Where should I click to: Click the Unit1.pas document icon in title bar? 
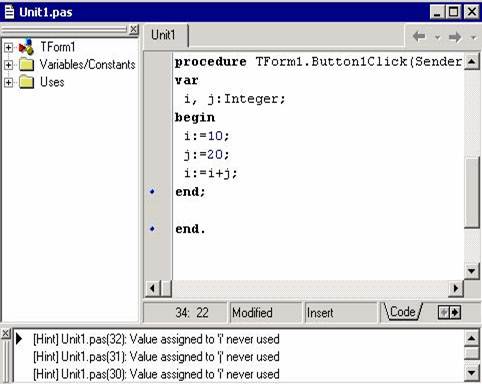click(9, 12)
